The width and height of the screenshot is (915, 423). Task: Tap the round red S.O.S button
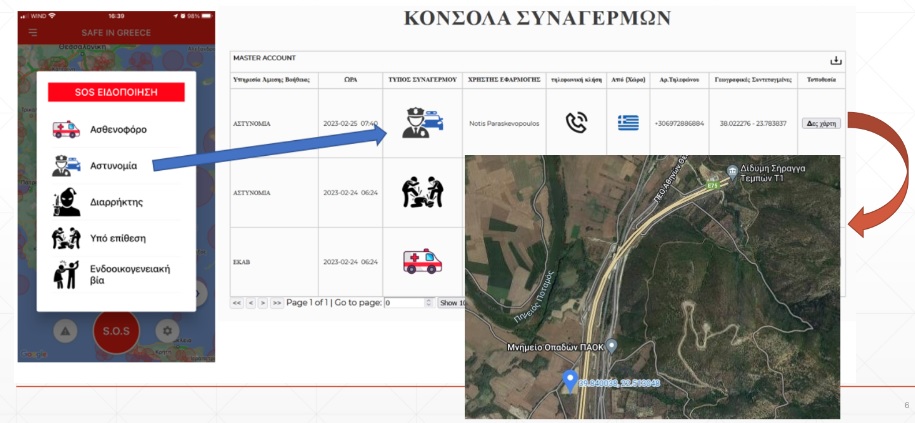tap(117, 330)
